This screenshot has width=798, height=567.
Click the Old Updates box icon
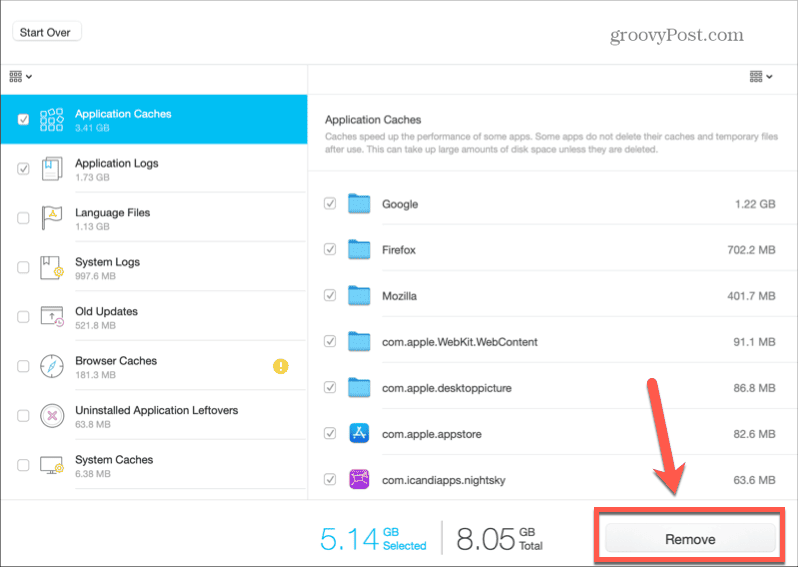click(52, 317)
